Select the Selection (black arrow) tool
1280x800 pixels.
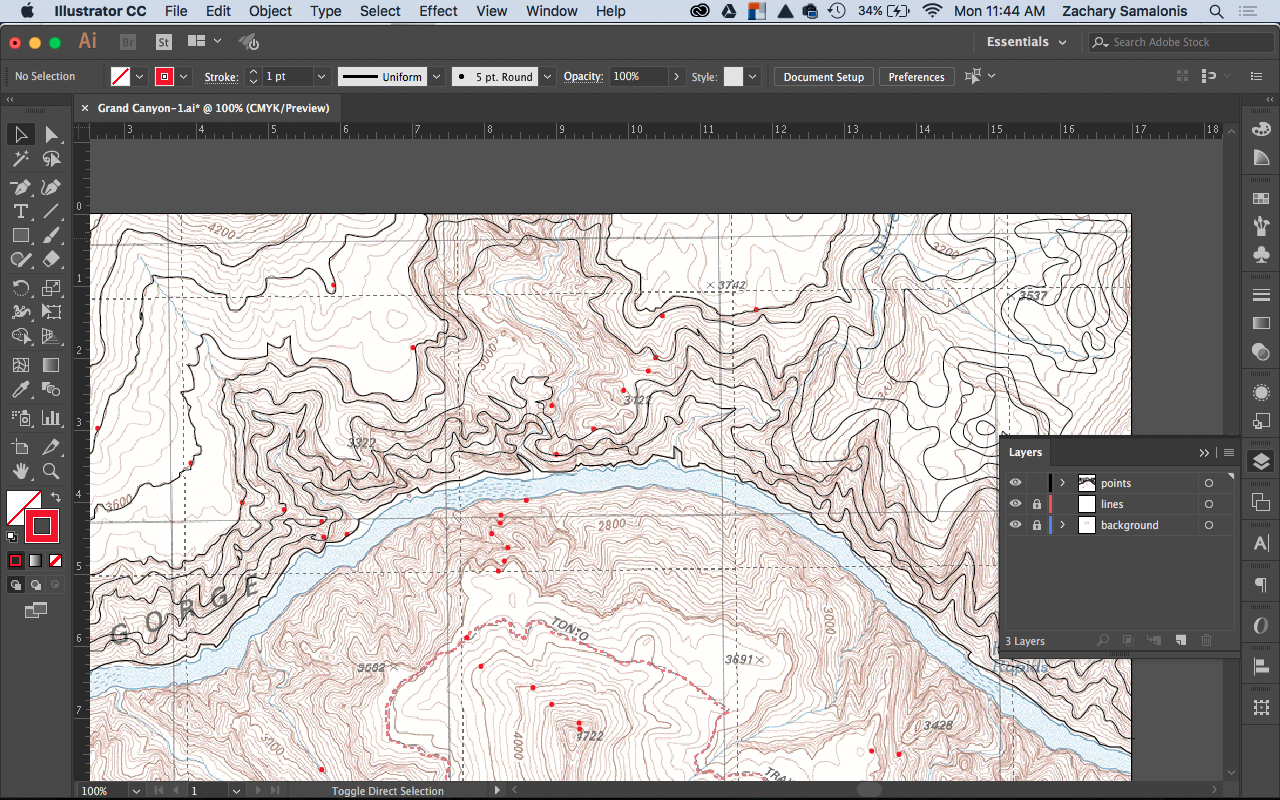[20, 134]
